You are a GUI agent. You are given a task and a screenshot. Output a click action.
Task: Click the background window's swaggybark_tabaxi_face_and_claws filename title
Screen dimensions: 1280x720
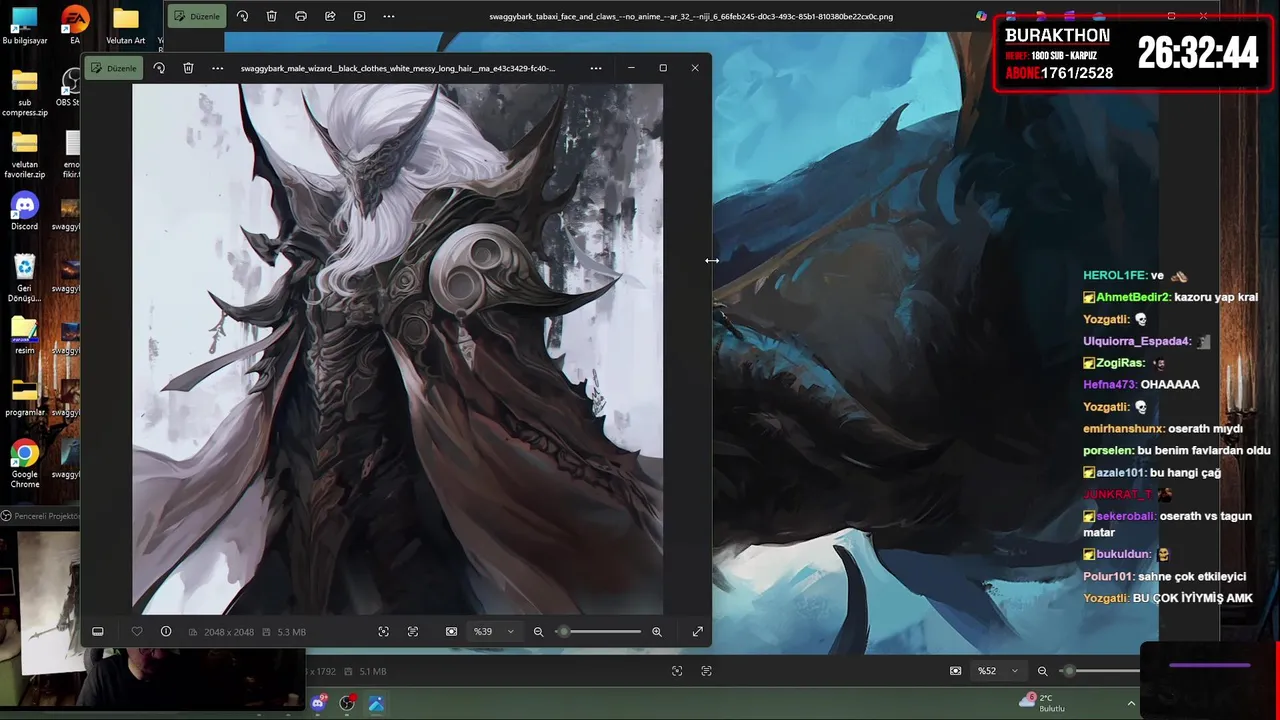691,16
